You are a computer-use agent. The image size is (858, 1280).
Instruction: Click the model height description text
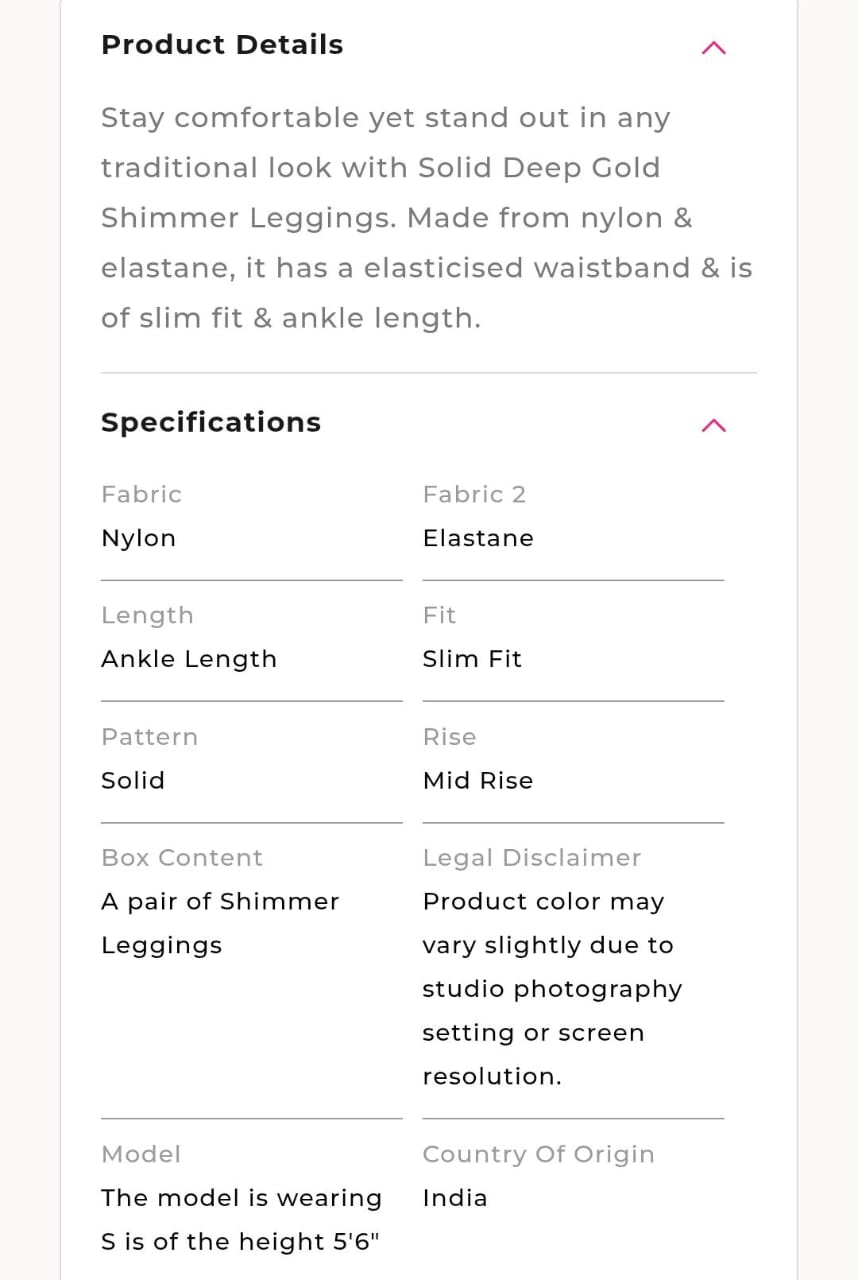pyautogui.click(x=241, y=1219)
